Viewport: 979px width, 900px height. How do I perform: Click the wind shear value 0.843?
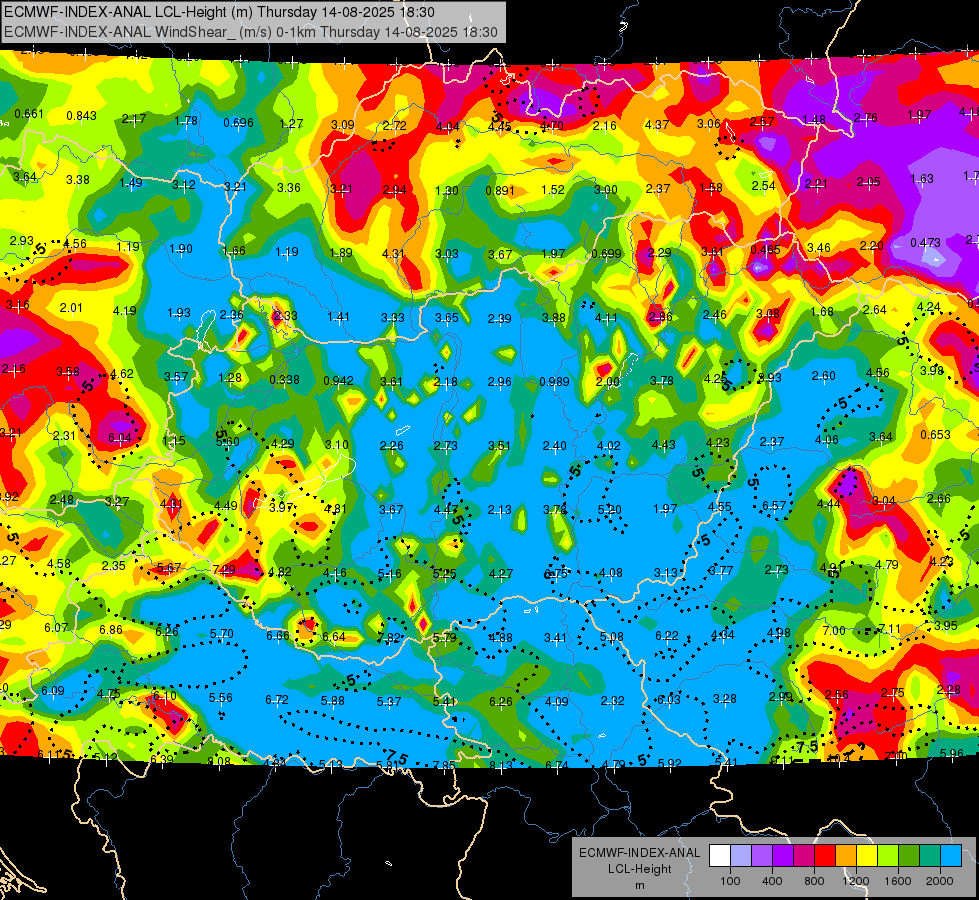pyautogui.click(x=81, y=116)
